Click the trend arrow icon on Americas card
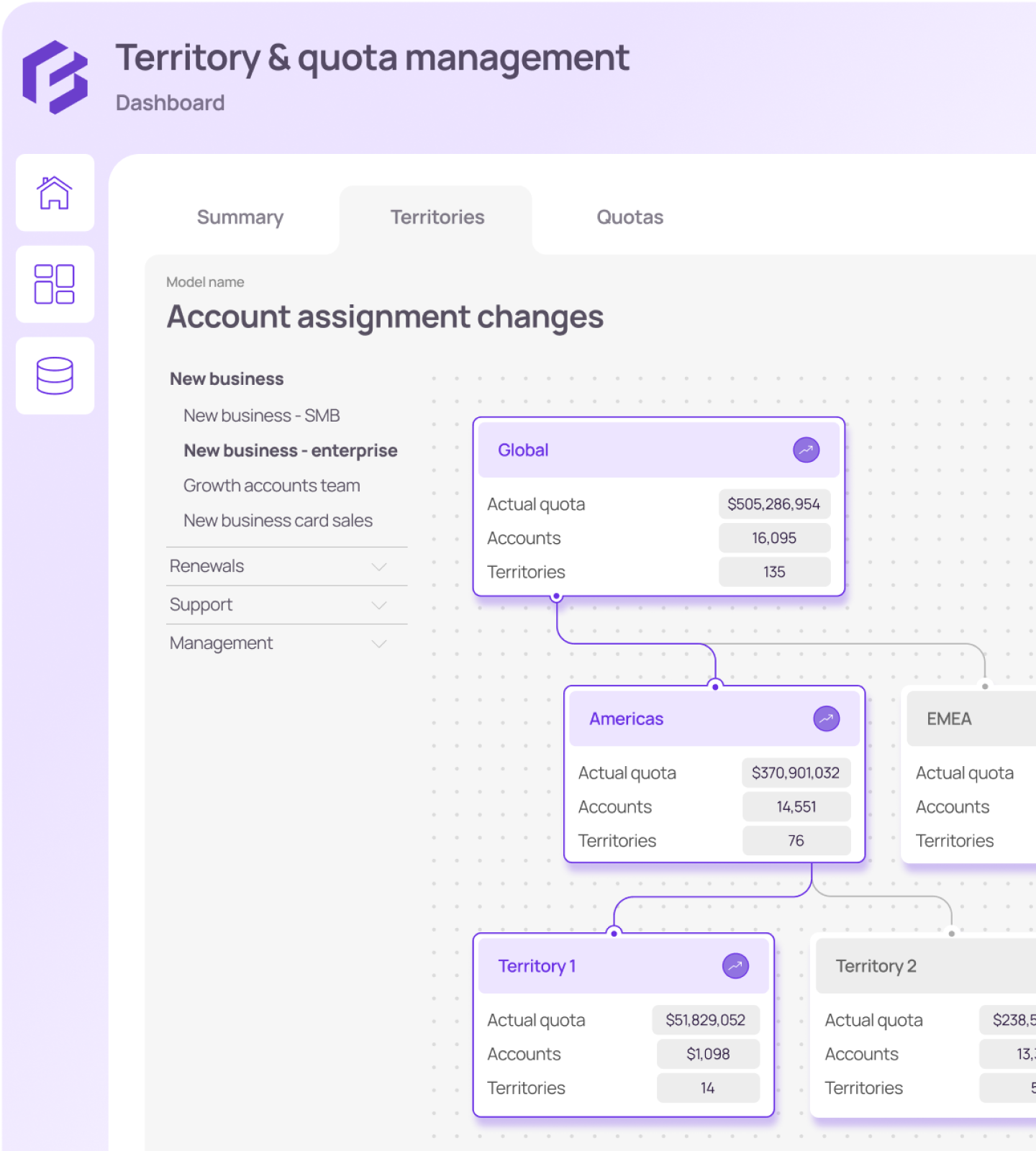 [826, 719]
